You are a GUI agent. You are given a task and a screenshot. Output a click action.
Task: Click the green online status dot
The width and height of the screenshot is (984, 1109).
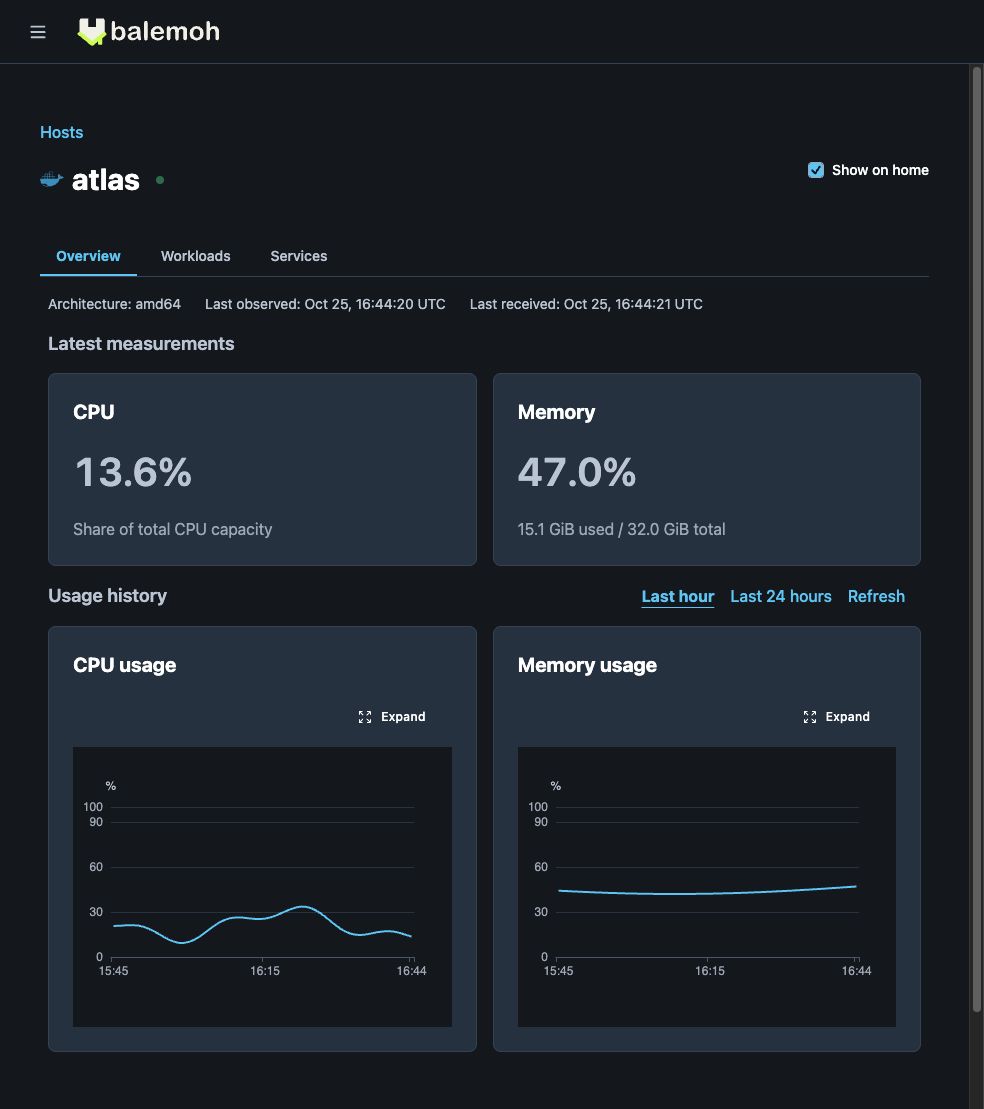[160, 180]
